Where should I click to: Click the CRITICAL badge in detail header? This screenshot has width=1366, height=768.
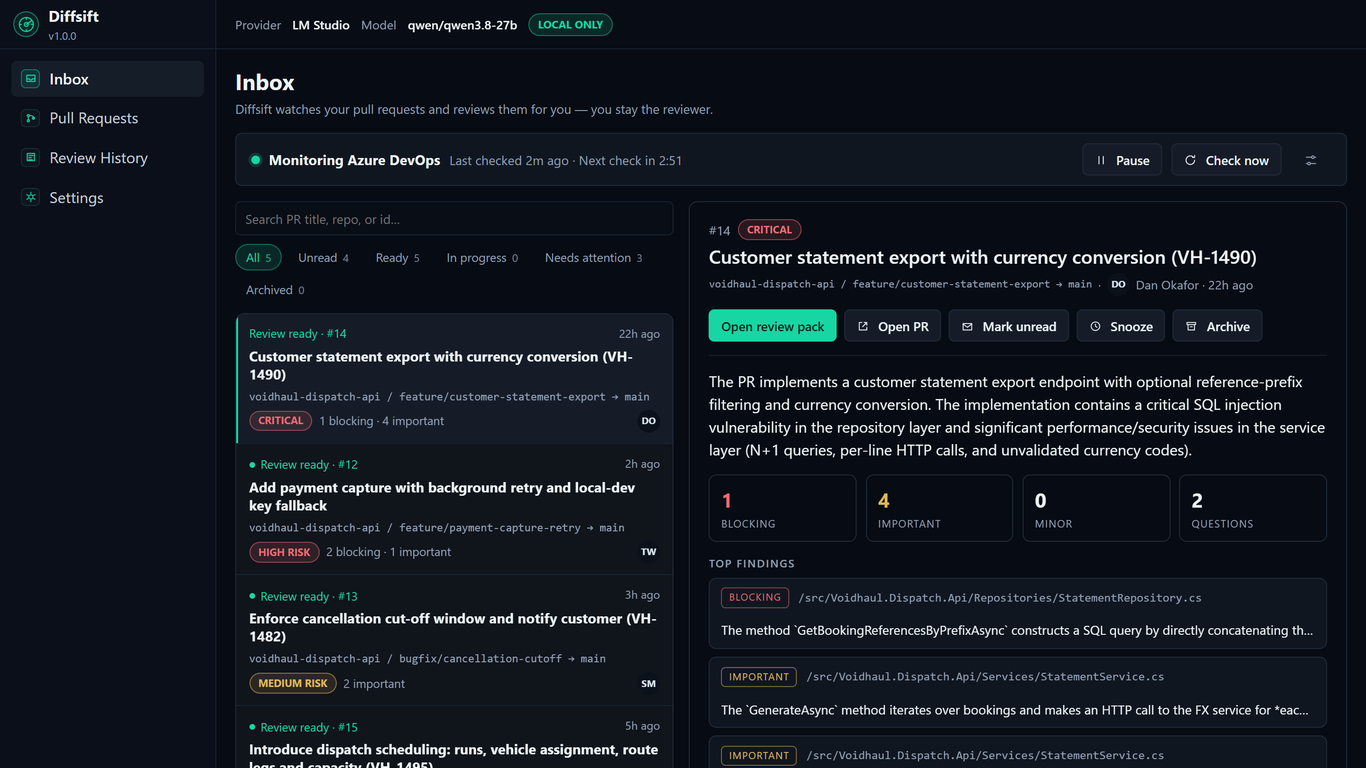769,230
